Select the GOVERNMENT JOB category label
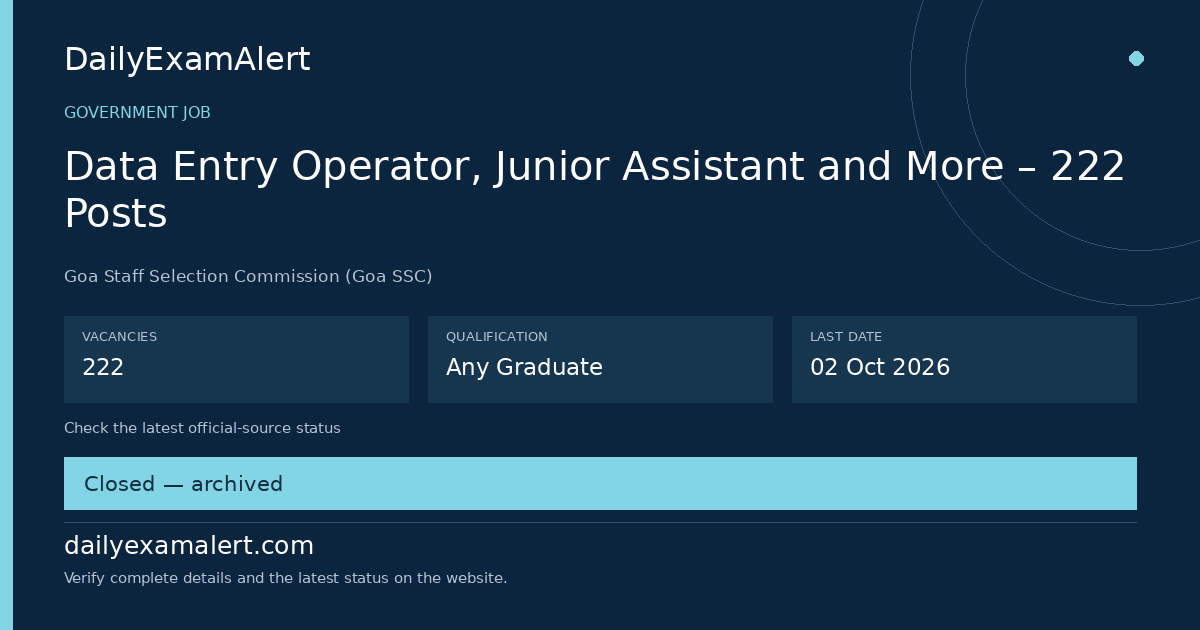 pos(137,113)
